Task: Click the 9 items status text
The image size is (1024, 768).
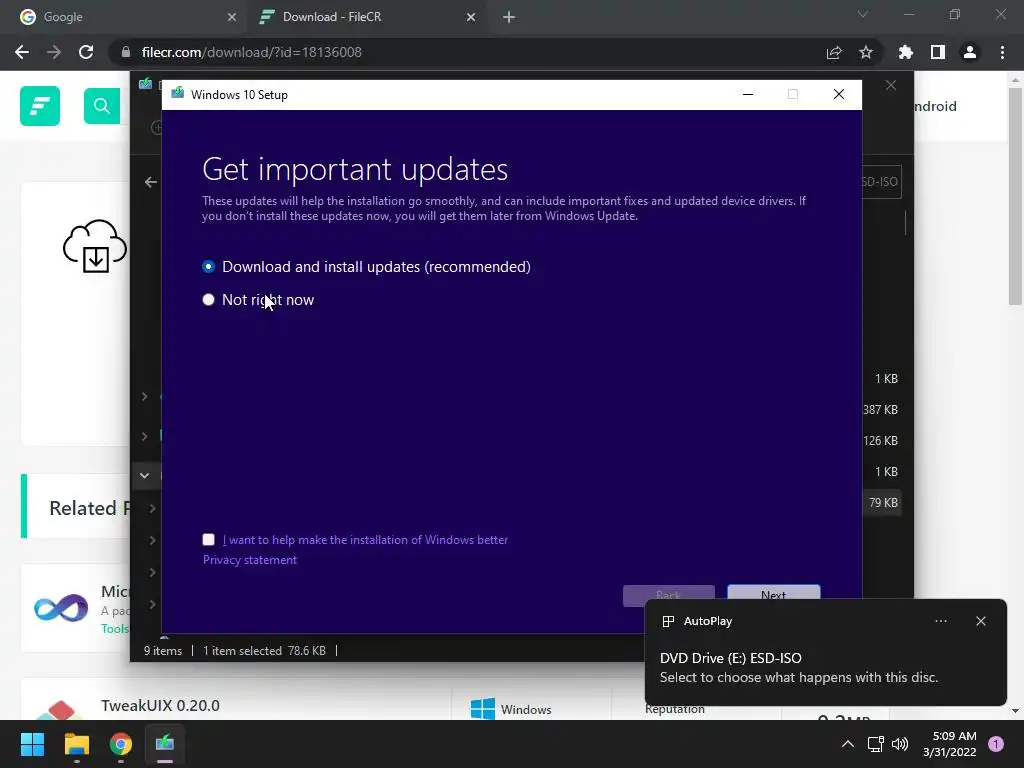Action: click(163, 650)
